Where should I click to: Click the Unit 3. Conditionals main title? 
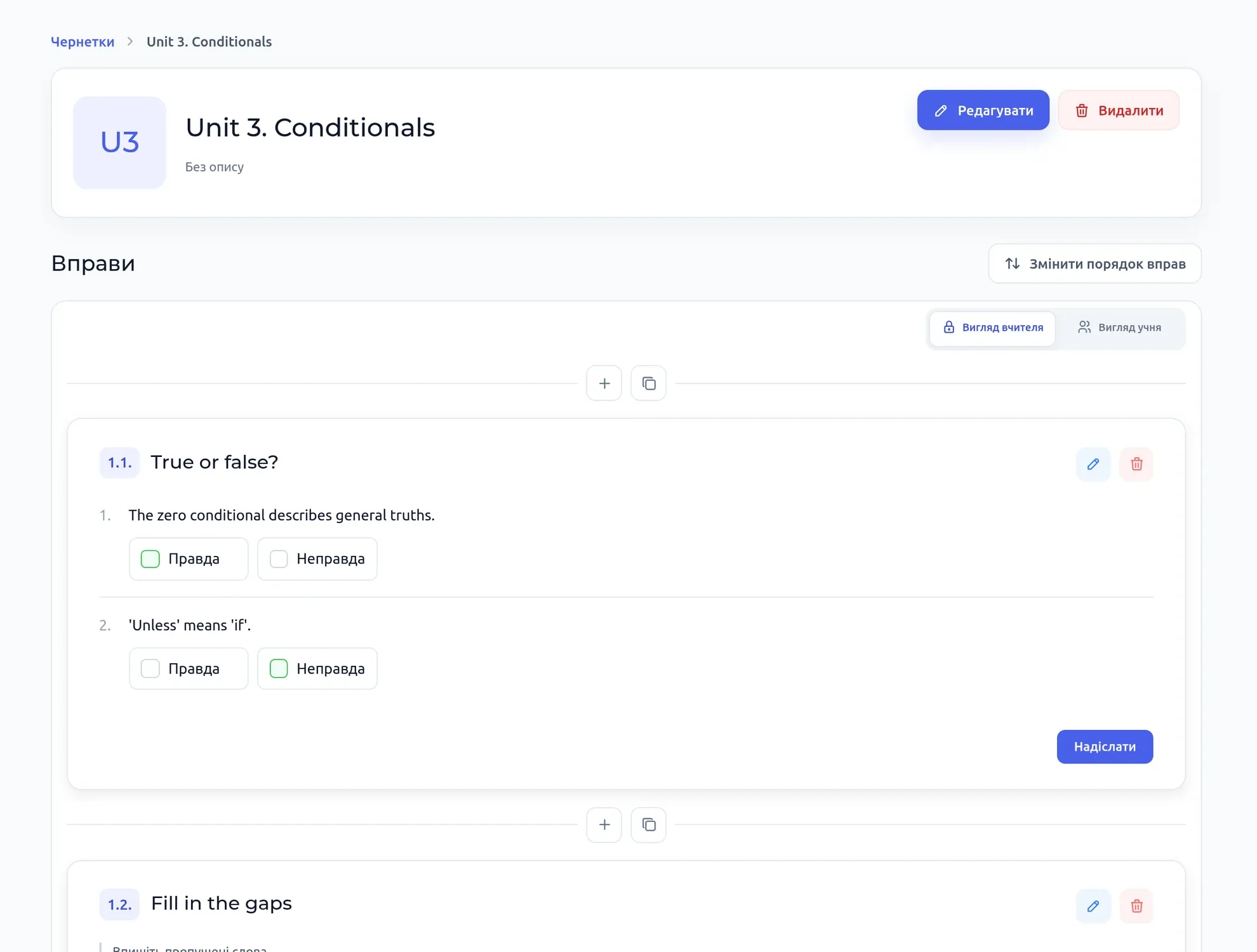(310, 128)
